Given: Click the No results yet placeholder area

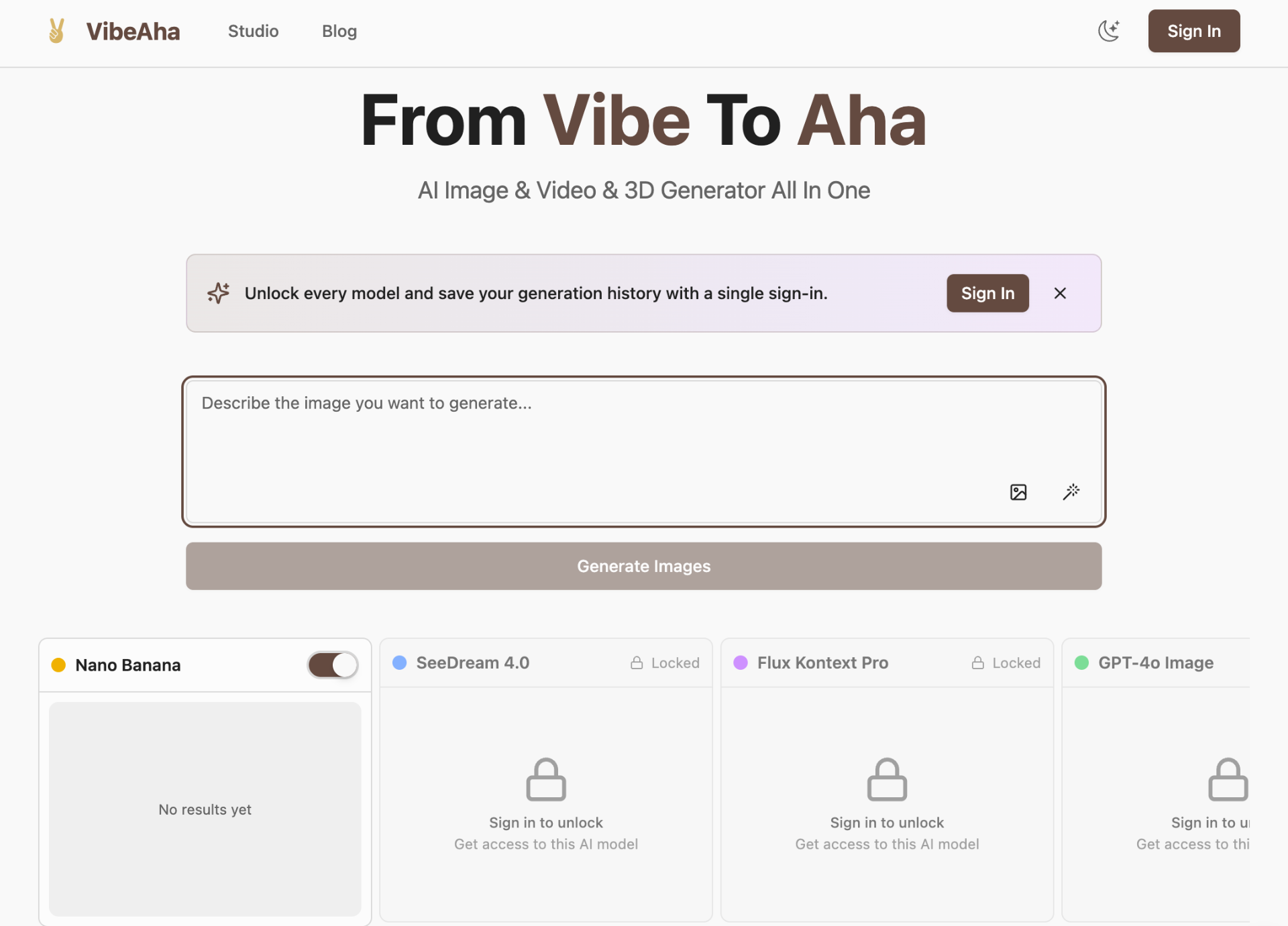Looking at the screenshot, I should point(204,809).
